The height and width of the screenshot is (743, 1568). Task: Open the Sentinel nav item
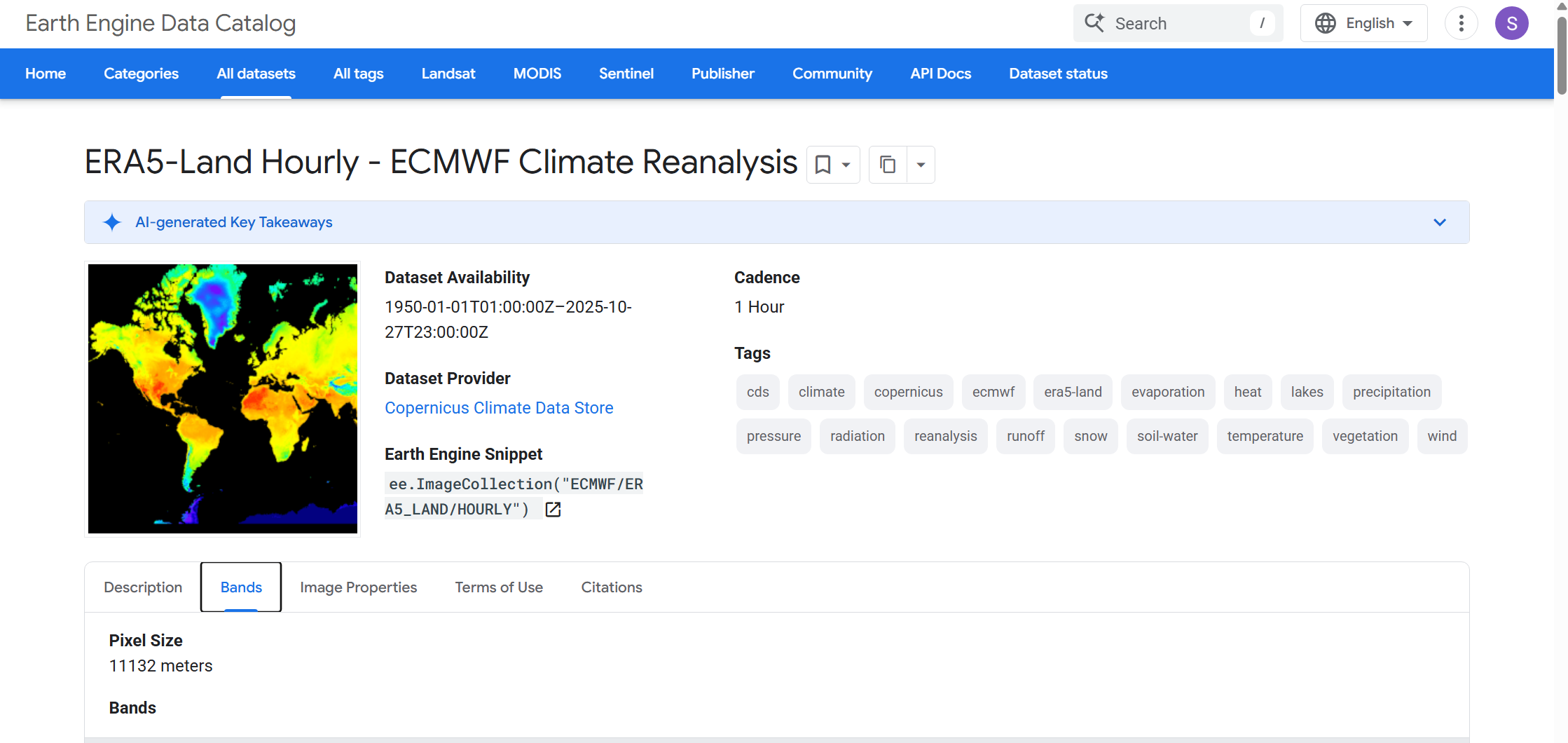pos(626,74)
